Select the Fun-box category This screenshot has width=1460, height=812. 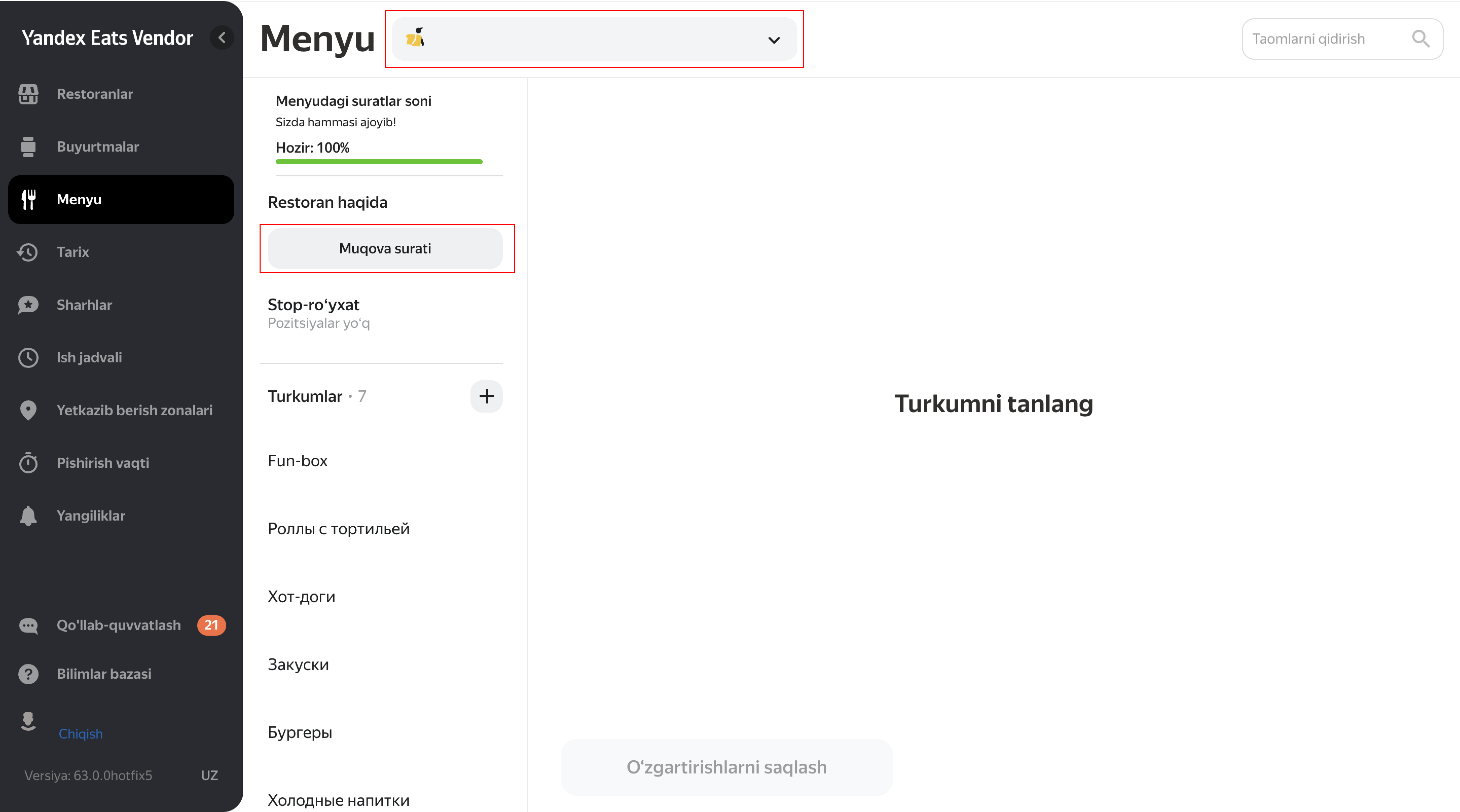click(x=298, y=461)
